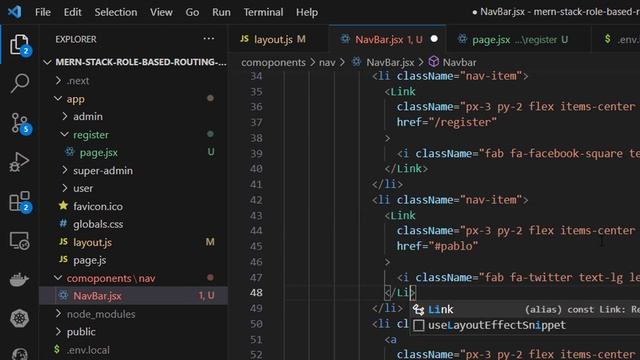Open the Search view in activity bar
Screen dimensions: 640x360
pos(20,83)
